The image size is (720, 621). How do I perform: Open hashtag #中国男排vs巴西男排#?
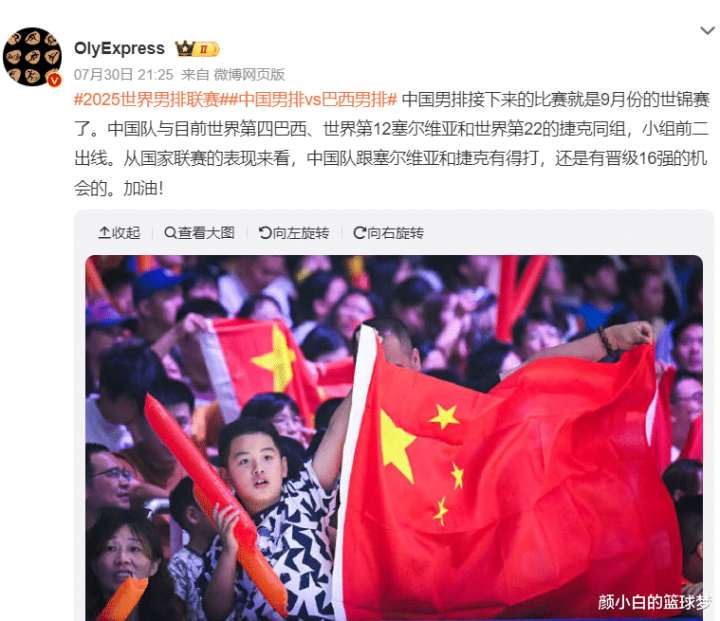309,99
